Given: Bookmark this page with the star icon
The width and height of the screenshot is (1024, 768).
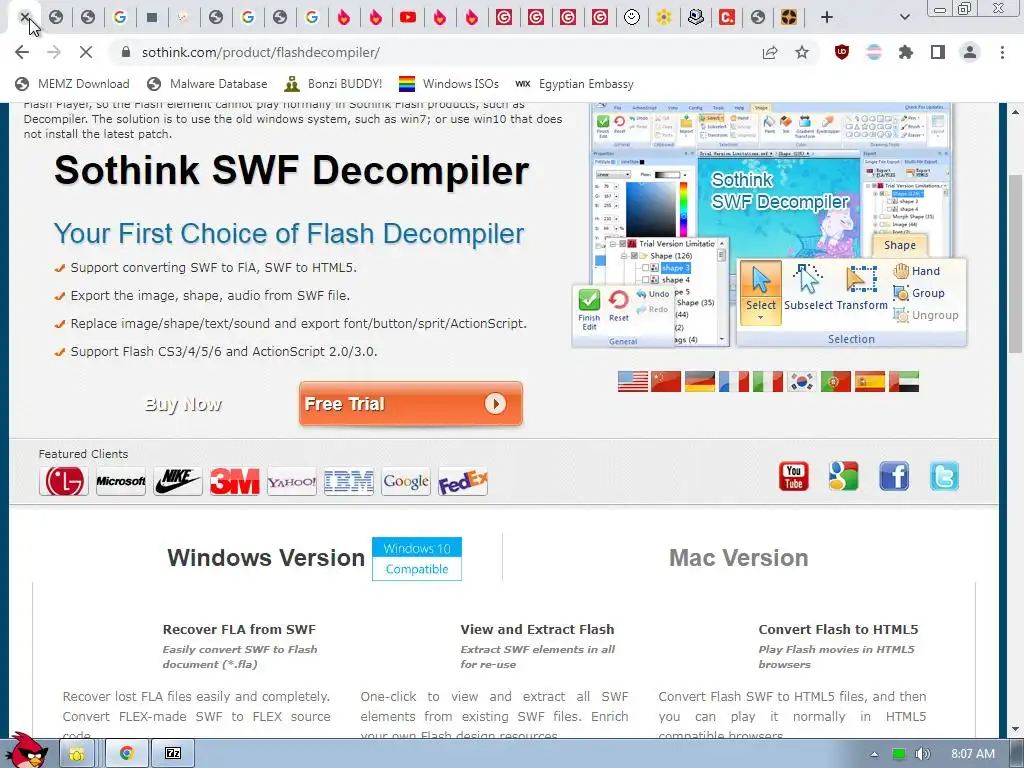Looking at the screenshot, I should pyautogui.click(x=802, y=52).
